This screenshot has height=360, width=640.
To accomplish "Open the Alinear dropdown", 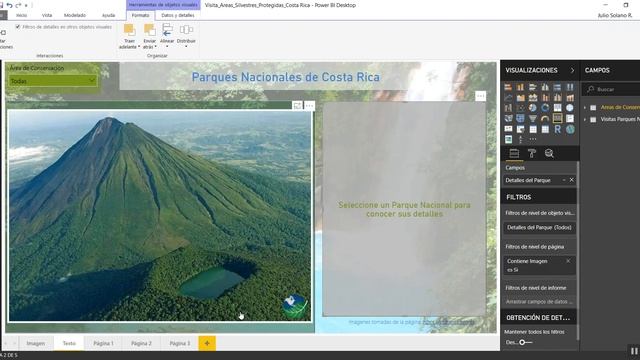I will pos(167,36).
